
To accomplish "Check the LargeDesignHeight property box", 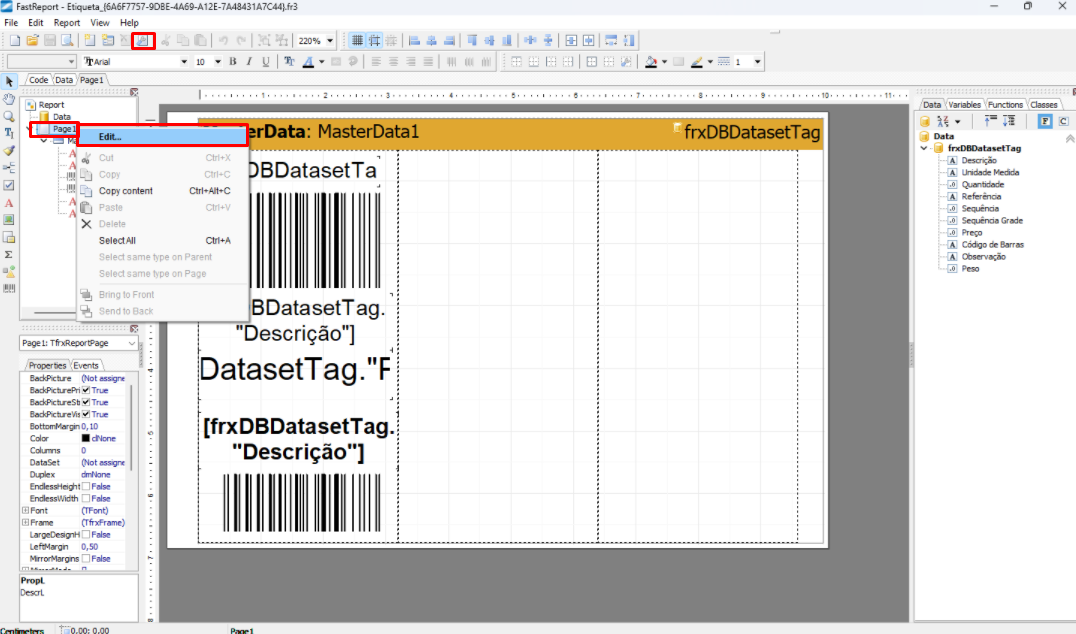I will pos(86,534).
